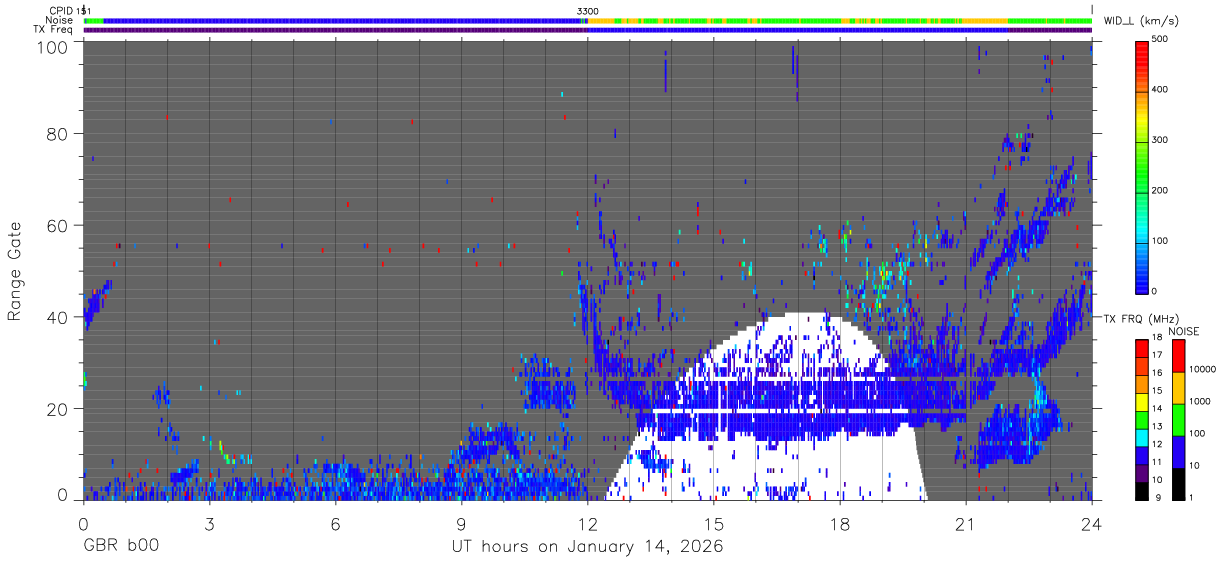
Task: Click the Noise row label
Action: click(x=60, y=20)
